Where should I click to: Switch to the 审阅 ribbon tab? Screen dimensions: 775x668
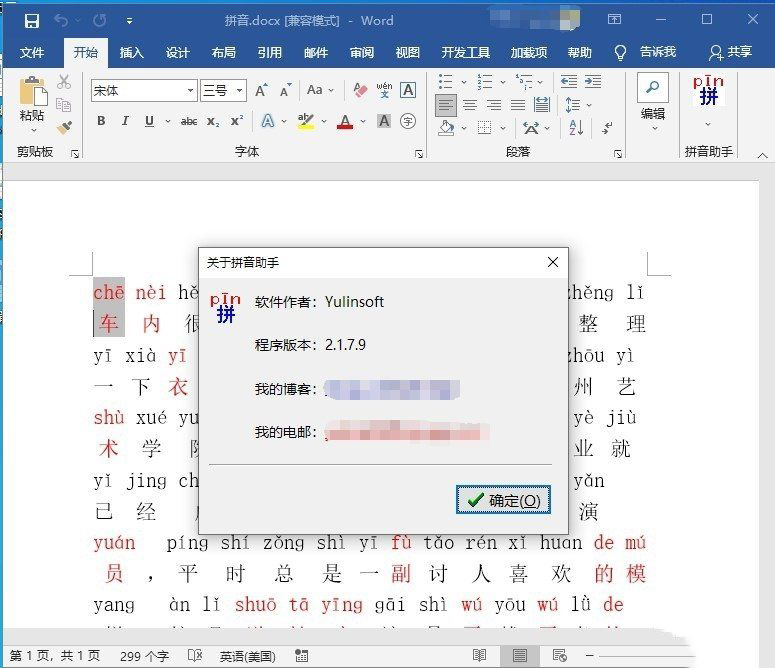(362, 52)
